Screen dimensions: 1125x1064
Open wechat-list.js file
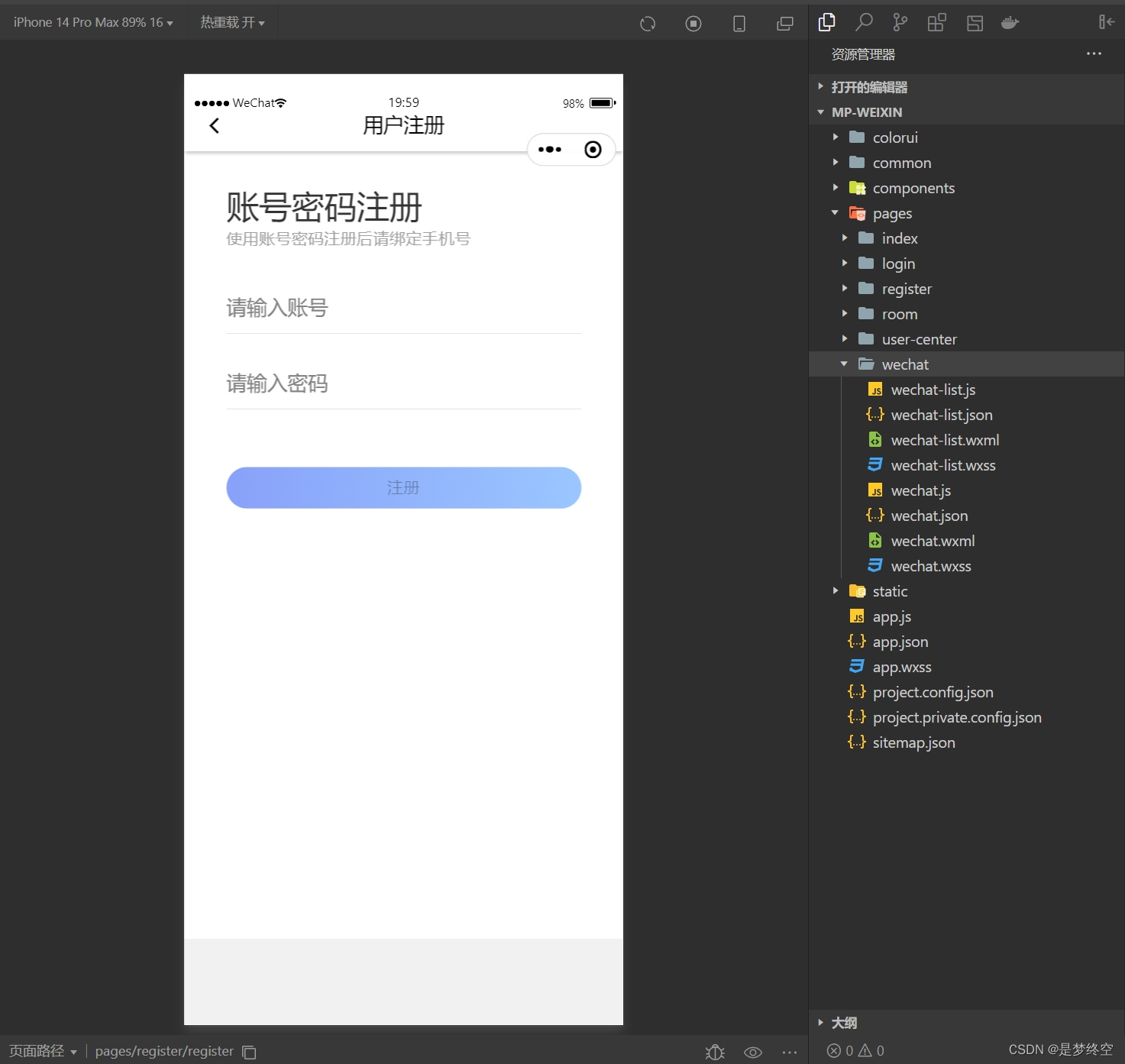pos(966,390)
